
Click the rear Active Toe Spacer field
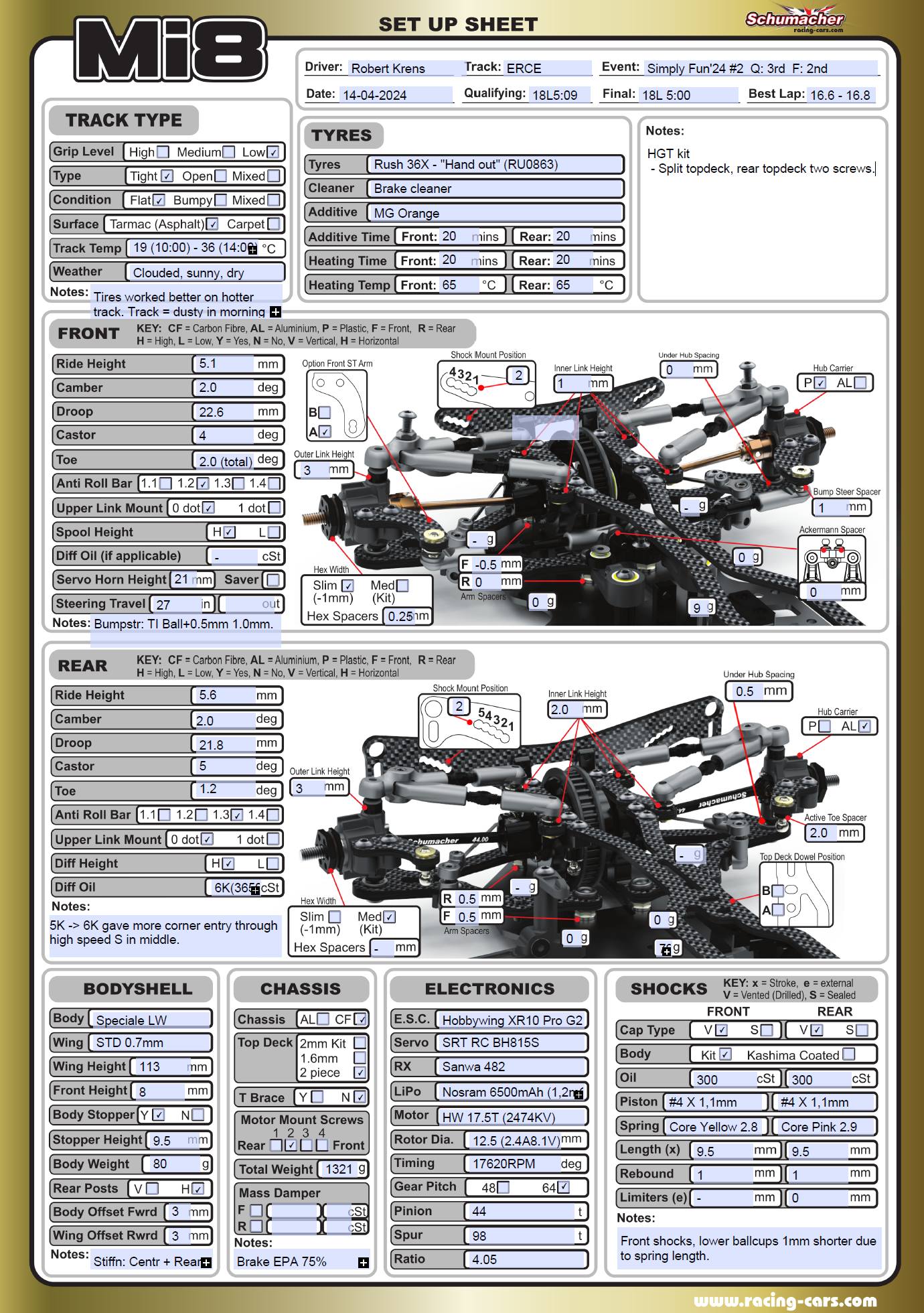coord(822,833)
